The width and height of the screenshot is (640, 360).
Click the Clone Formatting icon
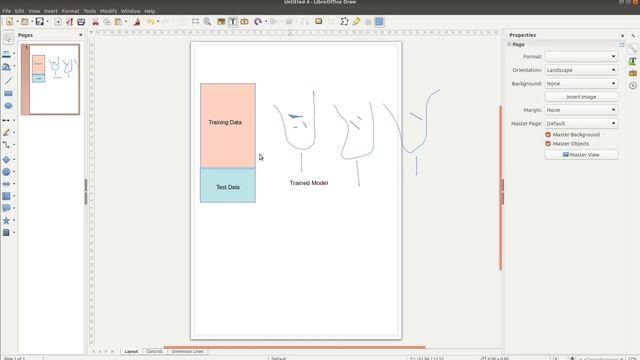tap(137, 22)
